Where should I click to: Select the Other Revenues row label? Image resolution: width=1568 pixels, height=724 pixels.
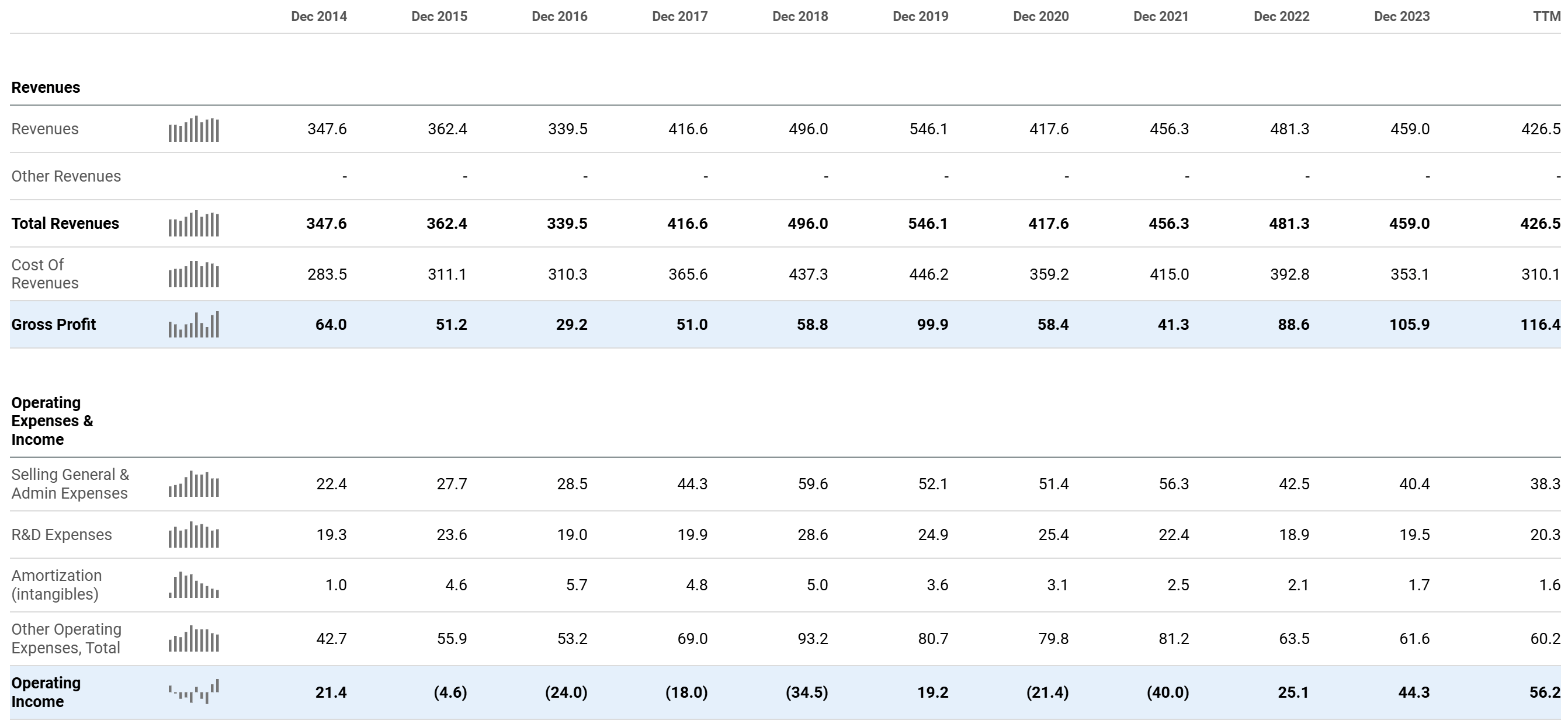click(66, 176)
